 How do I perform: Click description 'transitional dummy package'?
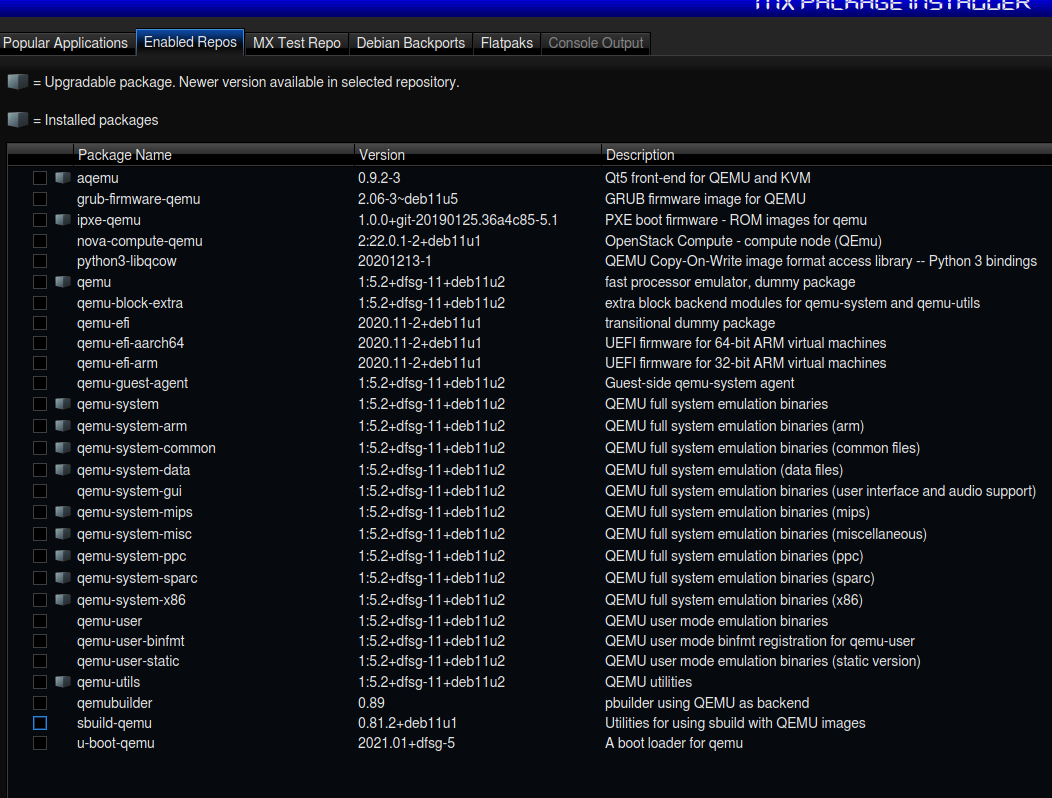coord(690,323)
